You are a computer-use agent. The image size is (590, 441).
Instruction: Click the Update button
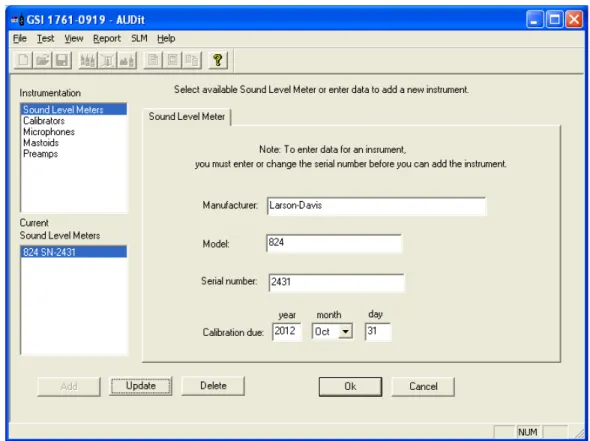coord(141,386)
